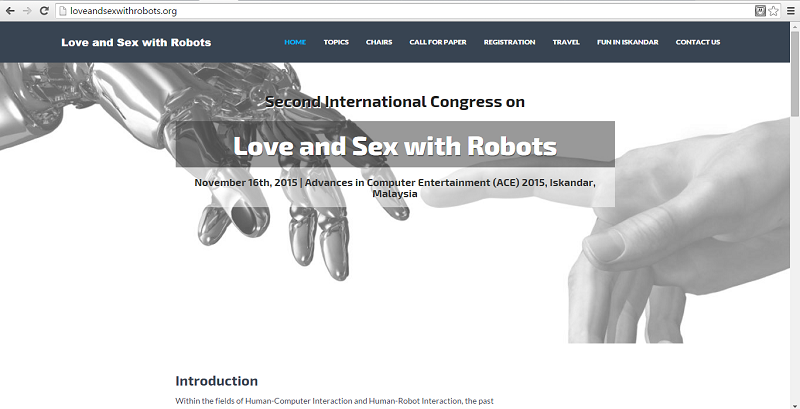Screen dimensions: 800x409
Task: Select the REGISTRATION nav link
Action: click(510, 42)
